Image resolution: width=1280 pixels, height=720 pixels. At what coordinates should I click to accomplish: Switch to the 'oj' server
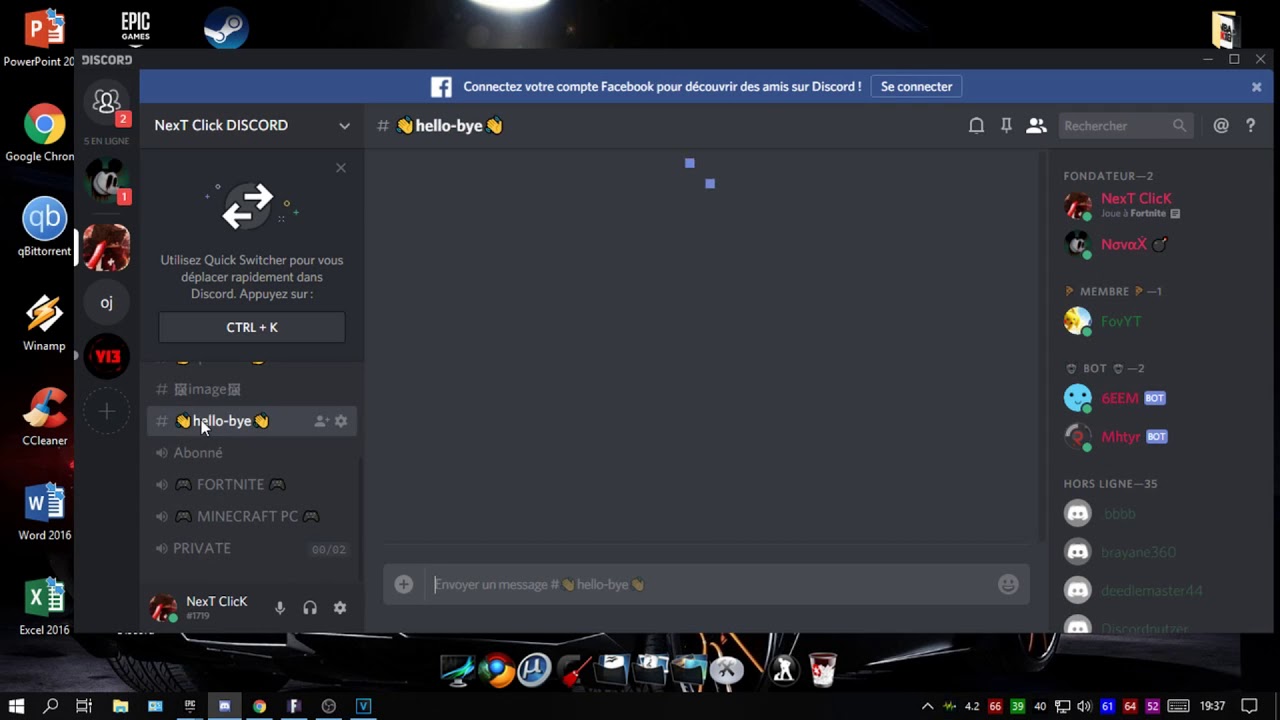pos(106,302)
